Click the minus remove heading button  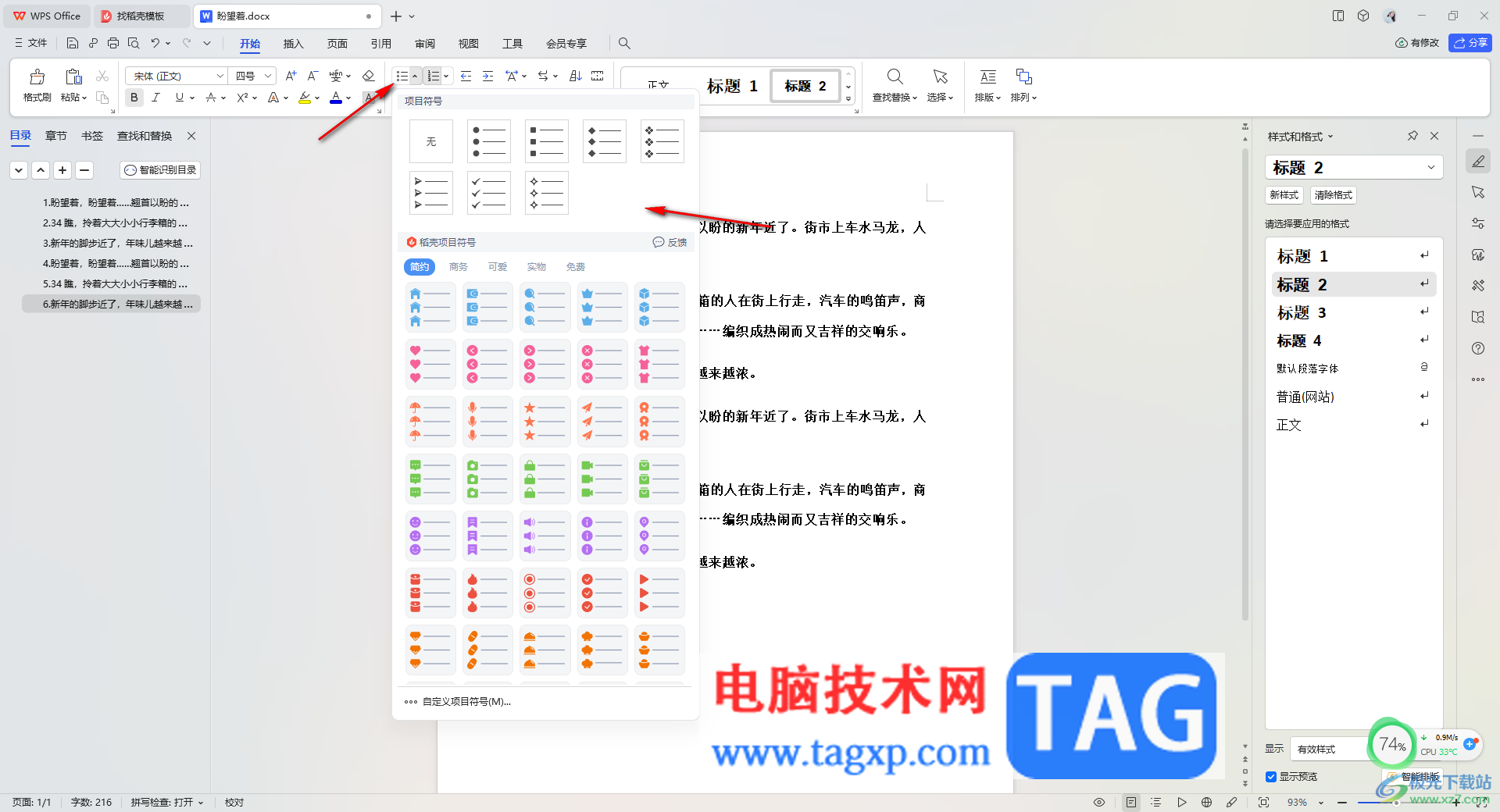tap(84, 170)
